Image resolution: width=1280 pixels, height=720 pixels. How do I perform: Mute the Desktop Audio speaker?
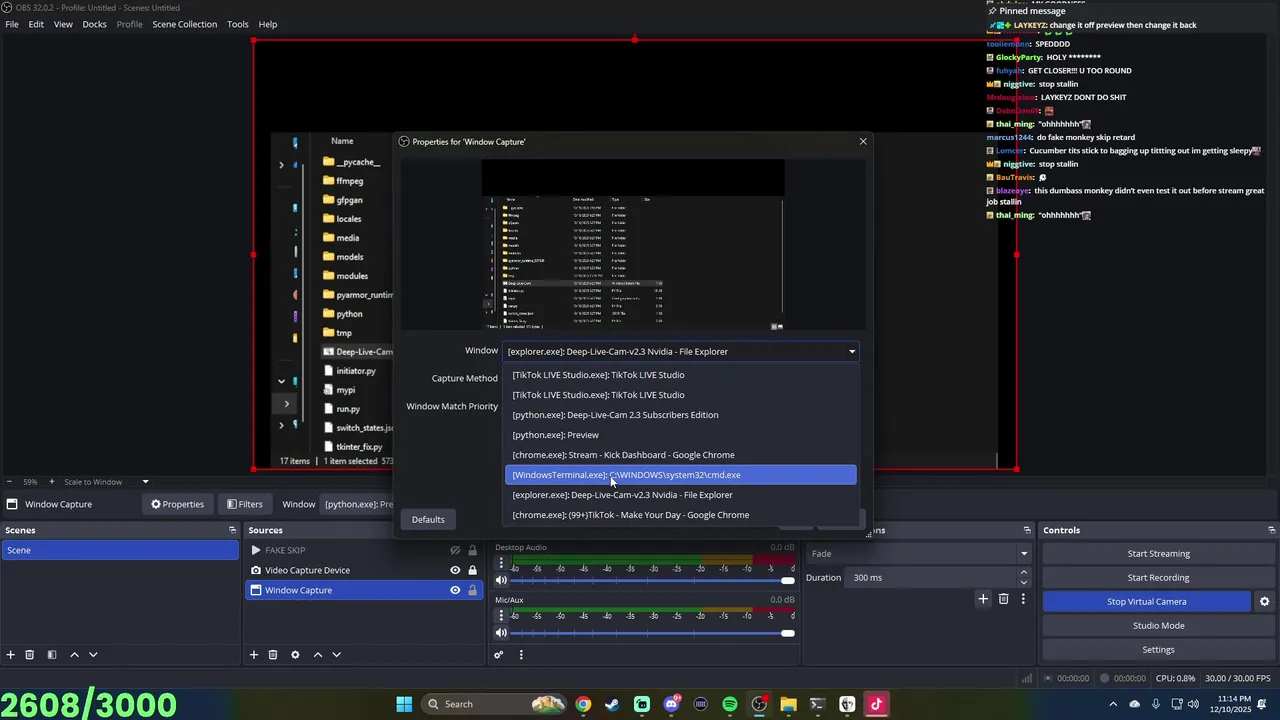point(501,581)
